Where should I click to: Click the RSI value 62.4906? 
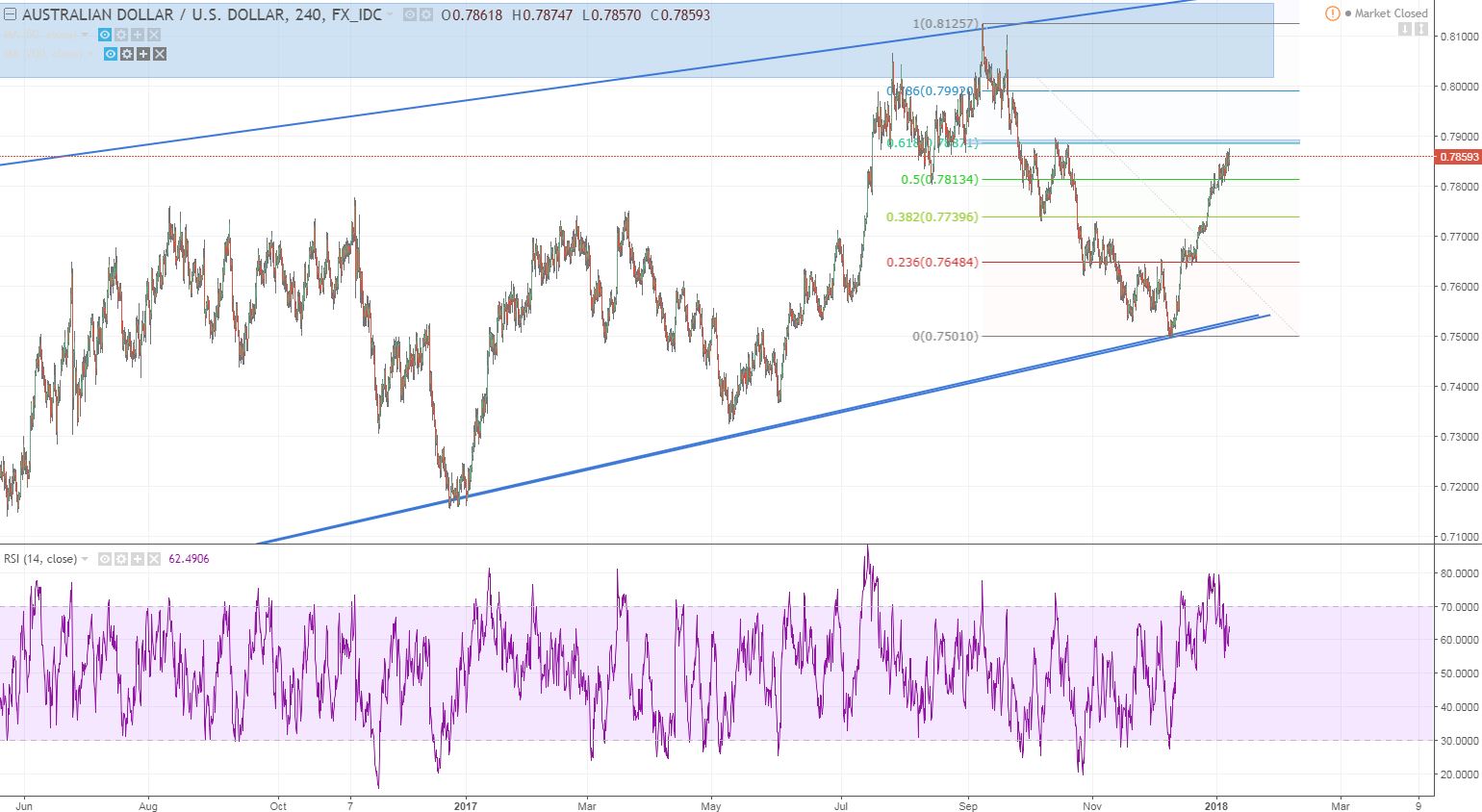[189, 559]
